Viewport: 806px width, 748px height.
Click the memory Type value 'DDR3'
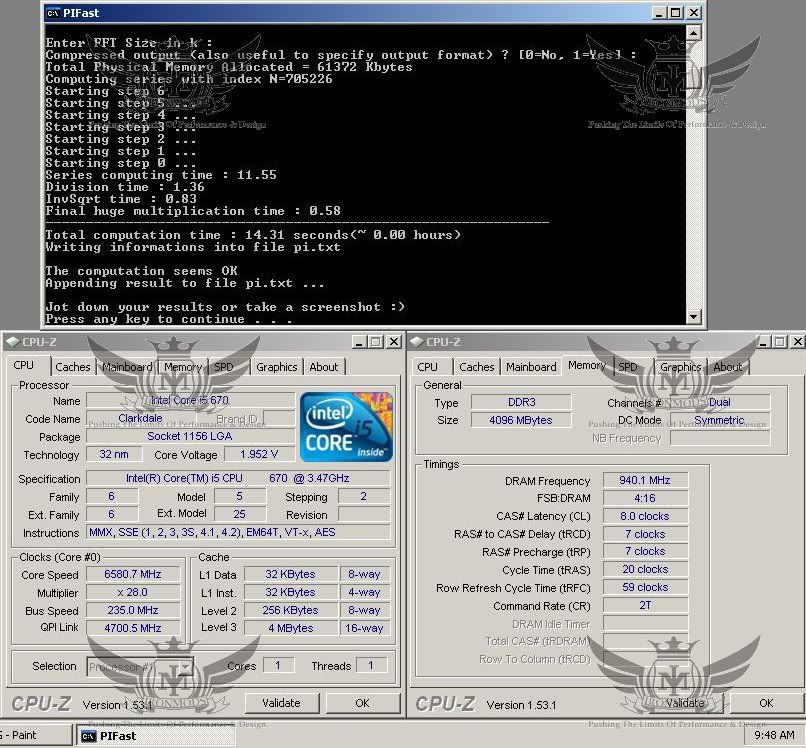pos(521,402)
